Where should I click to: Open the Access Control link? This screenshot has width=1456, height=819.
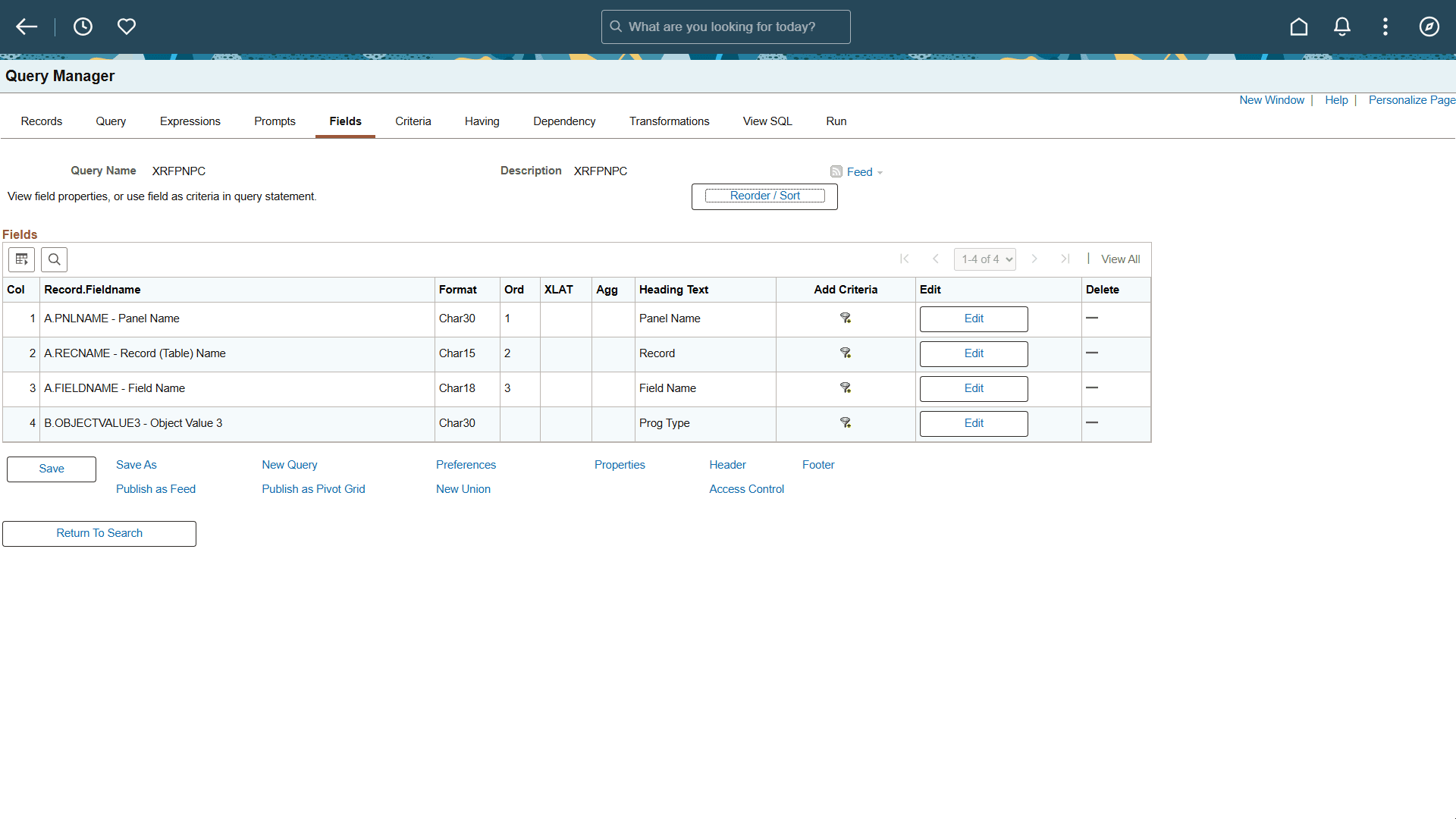point(747,489)
